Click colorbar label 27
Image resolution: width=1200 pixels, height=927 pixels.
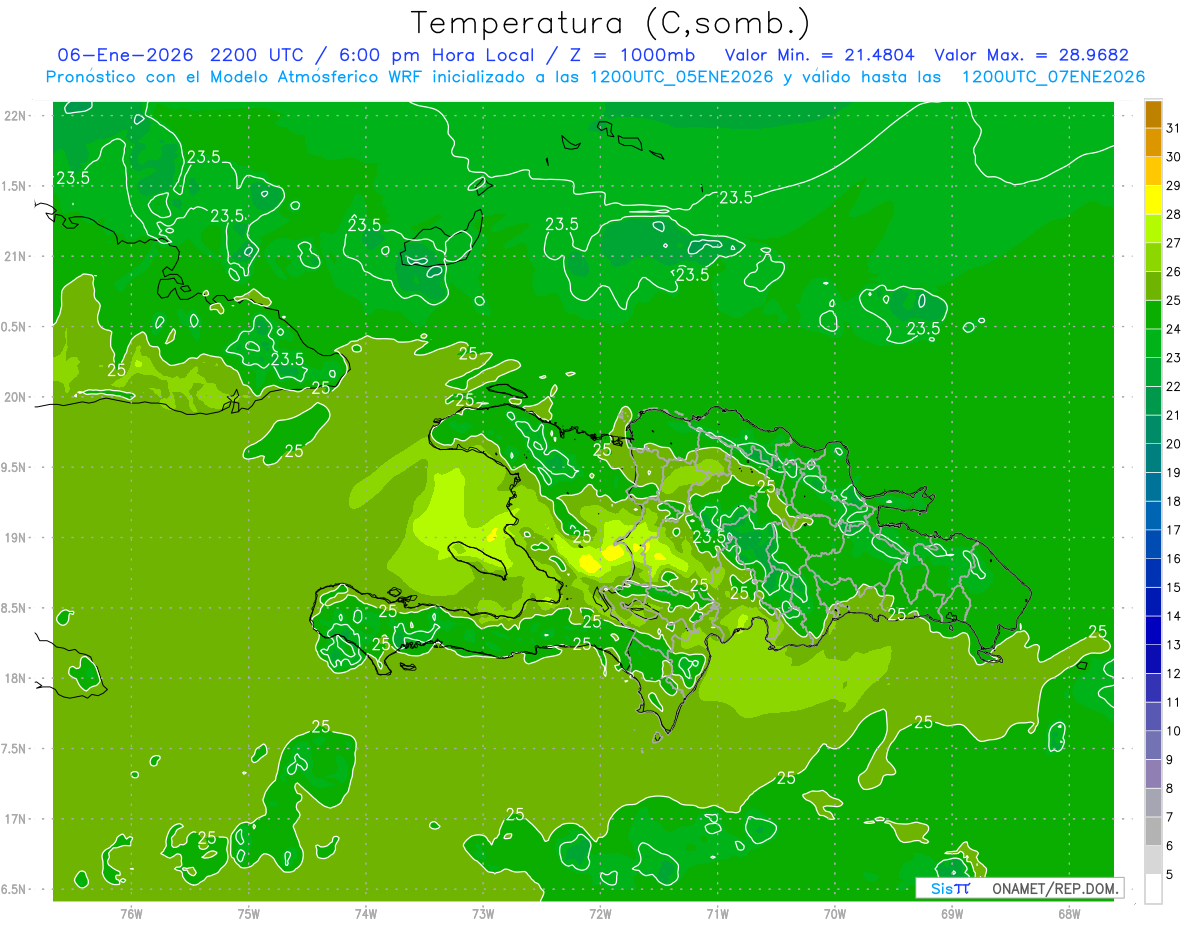pos(1174,243)
